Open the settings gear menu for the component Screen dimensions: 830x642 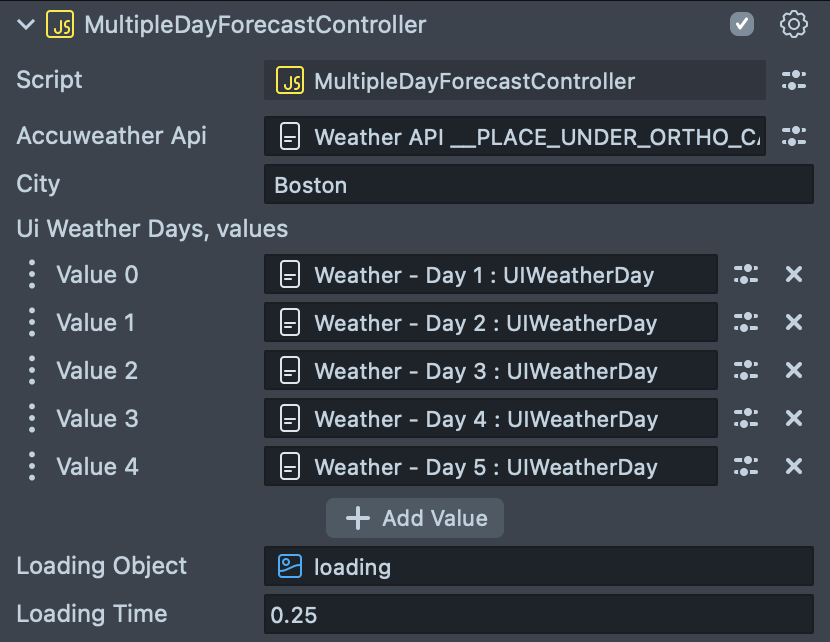(x=793, y=24)
